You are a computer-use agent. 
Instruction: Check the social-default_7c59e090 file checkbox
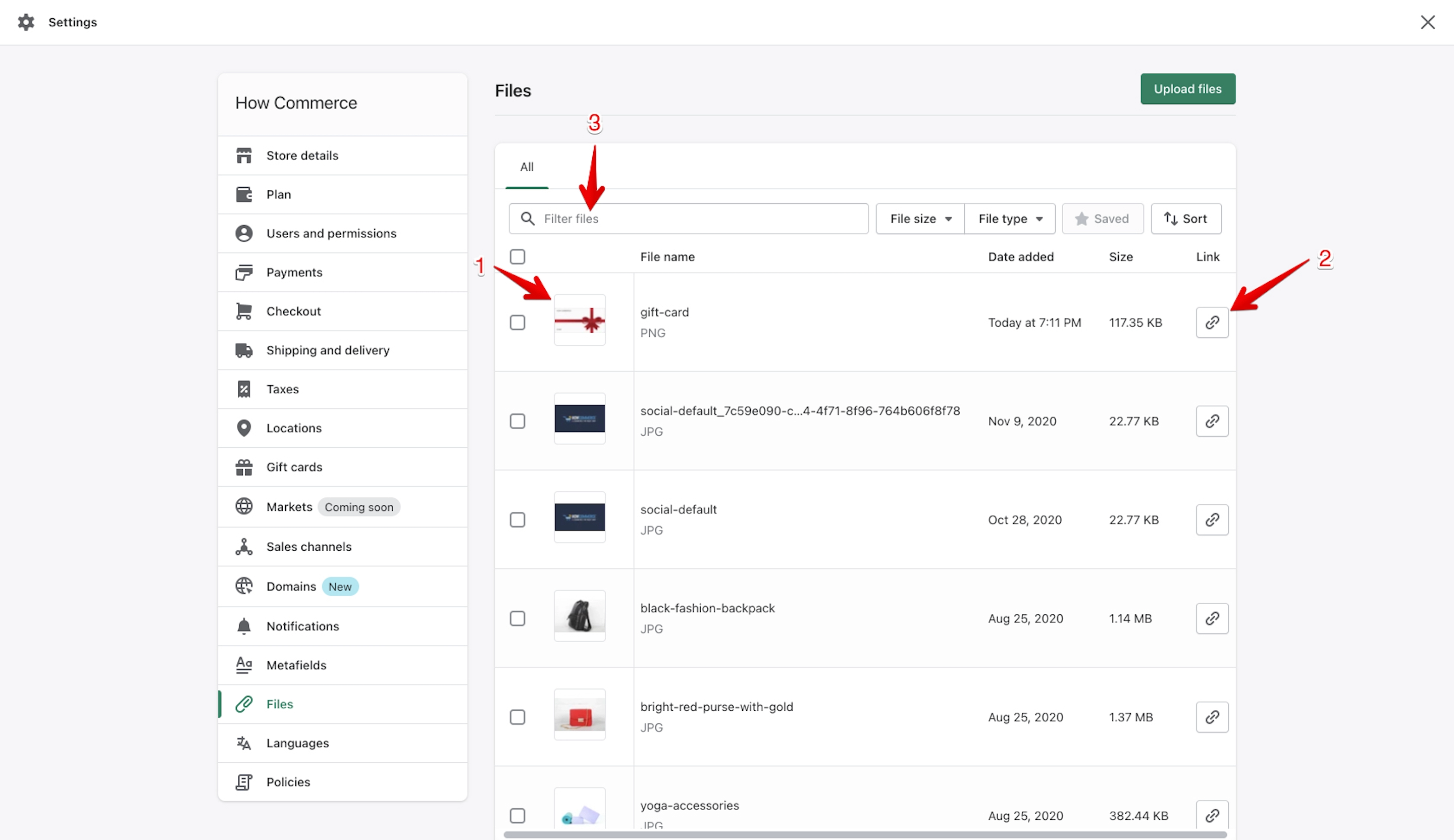click(517, 421)
